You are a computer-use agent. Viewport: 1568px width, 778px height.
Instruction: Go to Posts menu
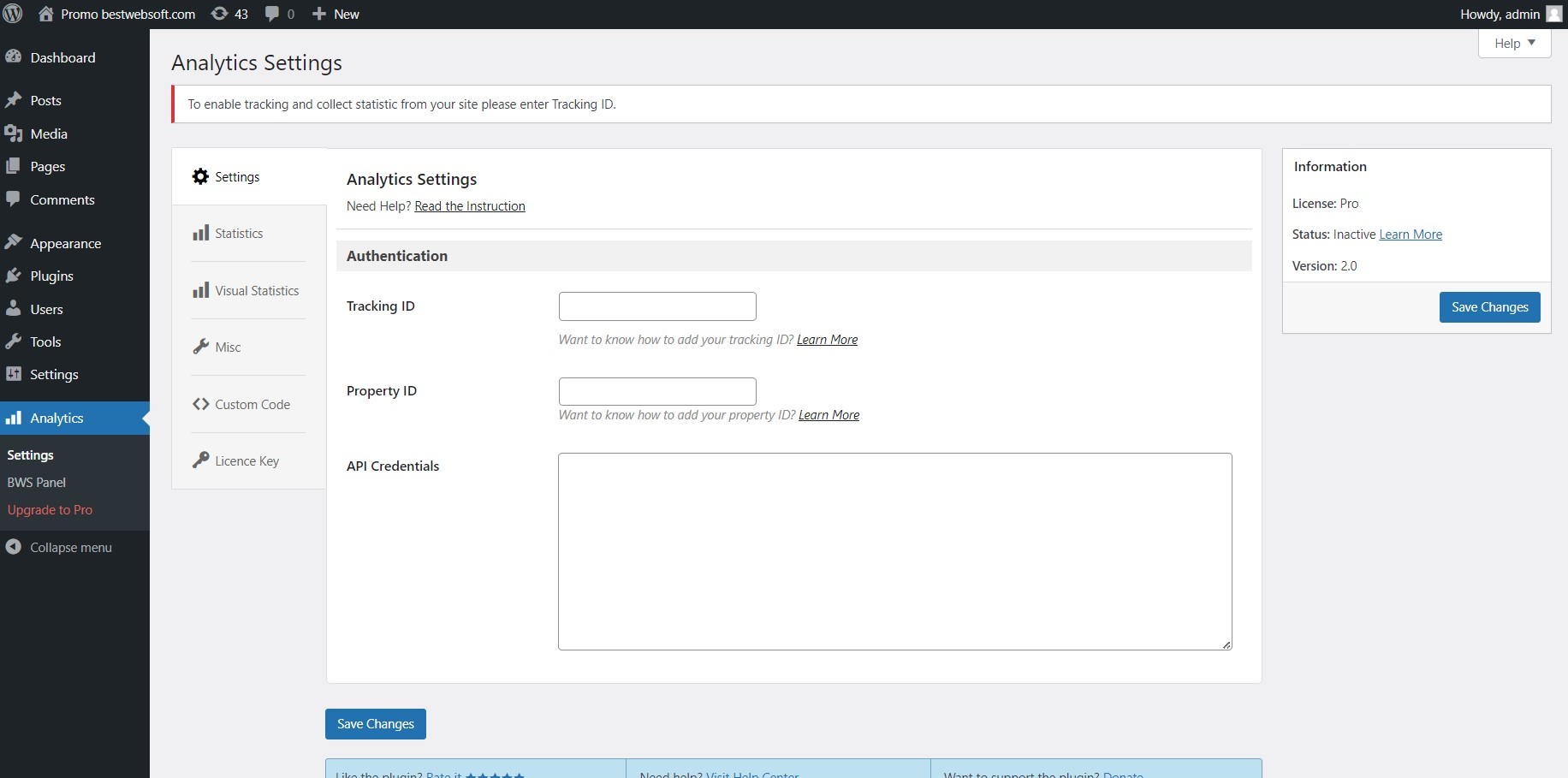pos(45,100)
